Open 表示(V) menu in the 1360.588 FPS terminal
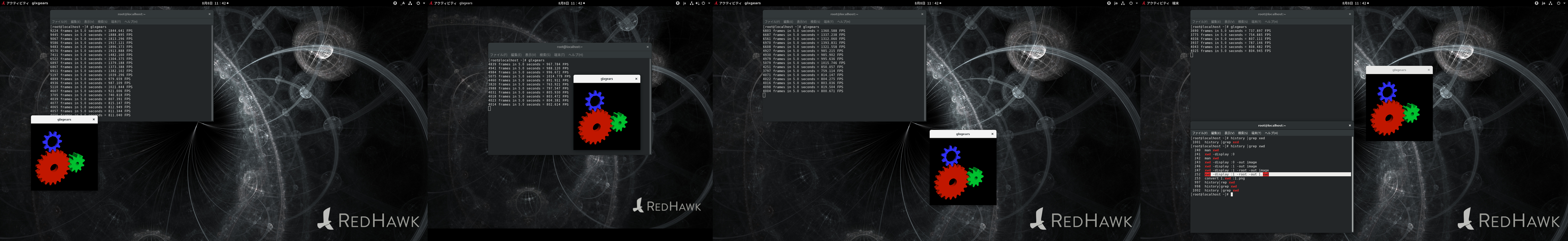Screen dimensions: 1568x241 pos(802,21)
